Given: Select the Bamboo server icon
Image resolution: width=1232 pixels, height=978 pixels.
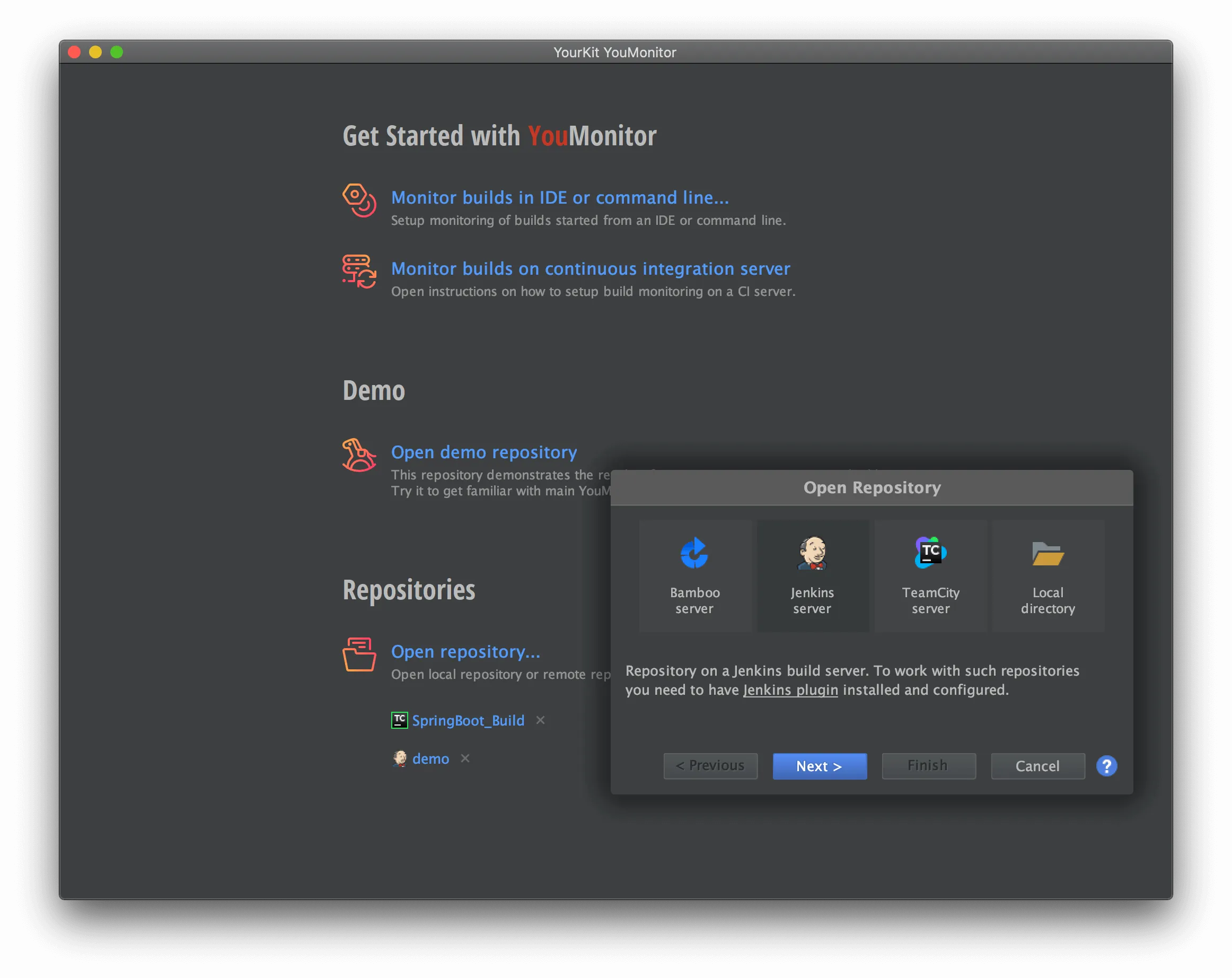Looking at the screenshot, I should (694, 553).
